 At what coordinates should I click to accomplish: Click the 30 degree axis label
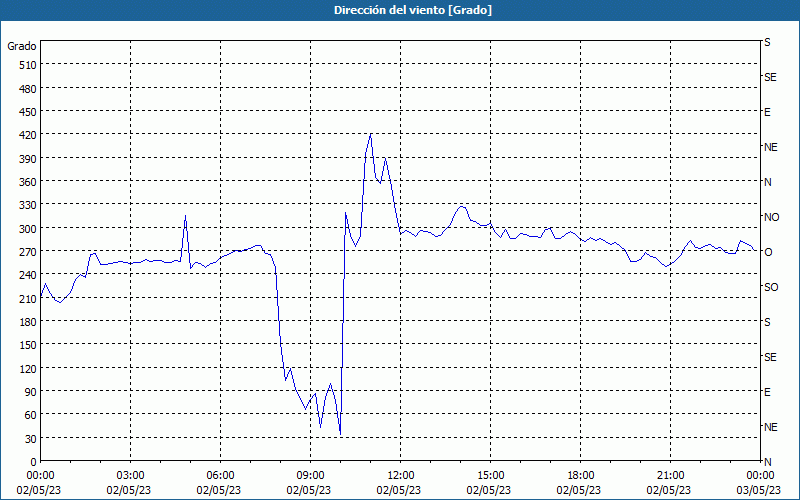(31, 439)
